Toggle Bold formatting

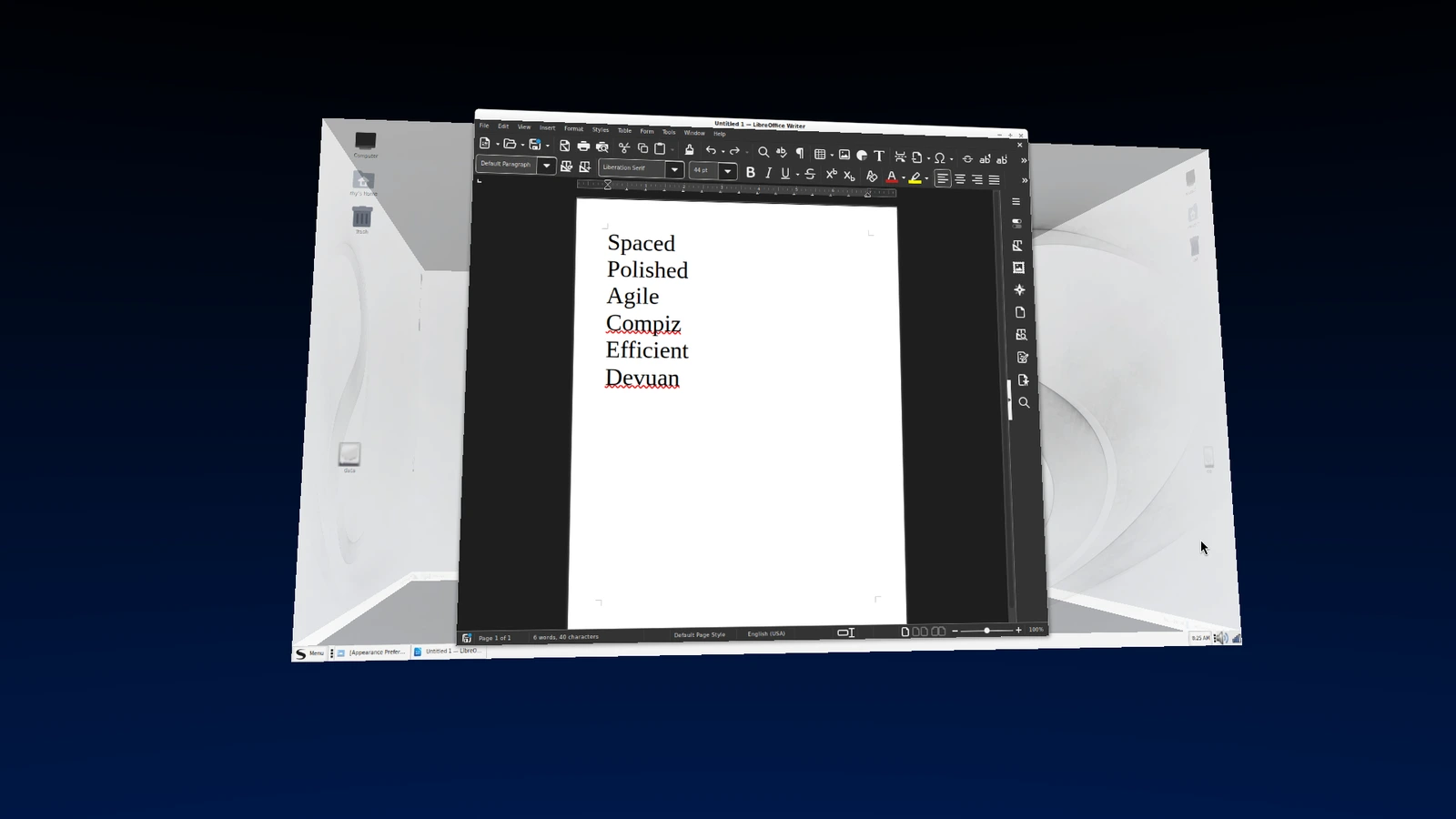(751, 172)
